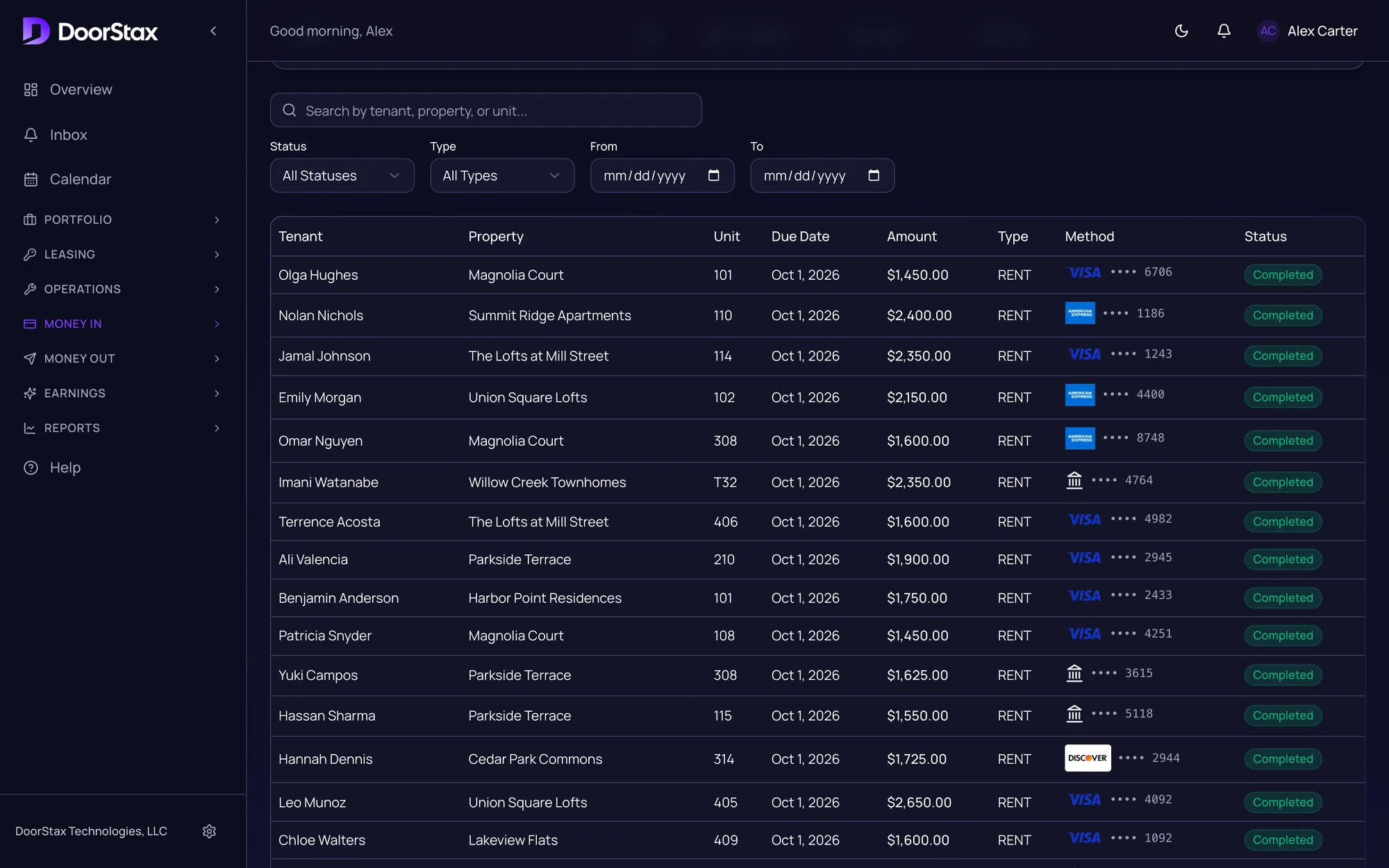
Task: Click the search magnifier icon
Action: [x=290, y=110]
